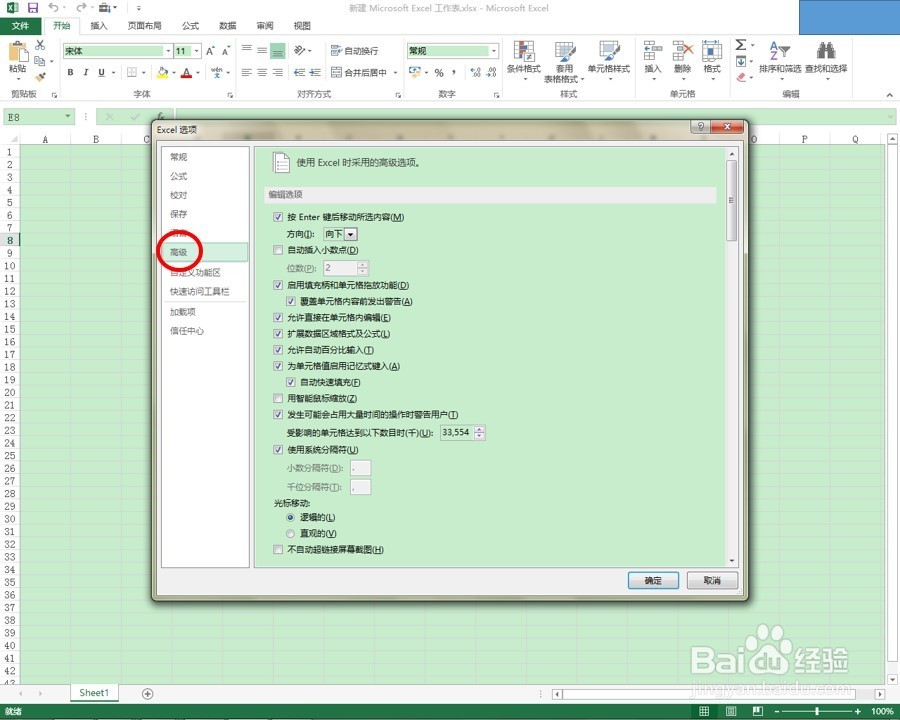Image resolution: width=900 pixels, height=720 pixels.
Task: Enable 用智能鼠标缩放 checkbox
Action: (x=278, y=398)
